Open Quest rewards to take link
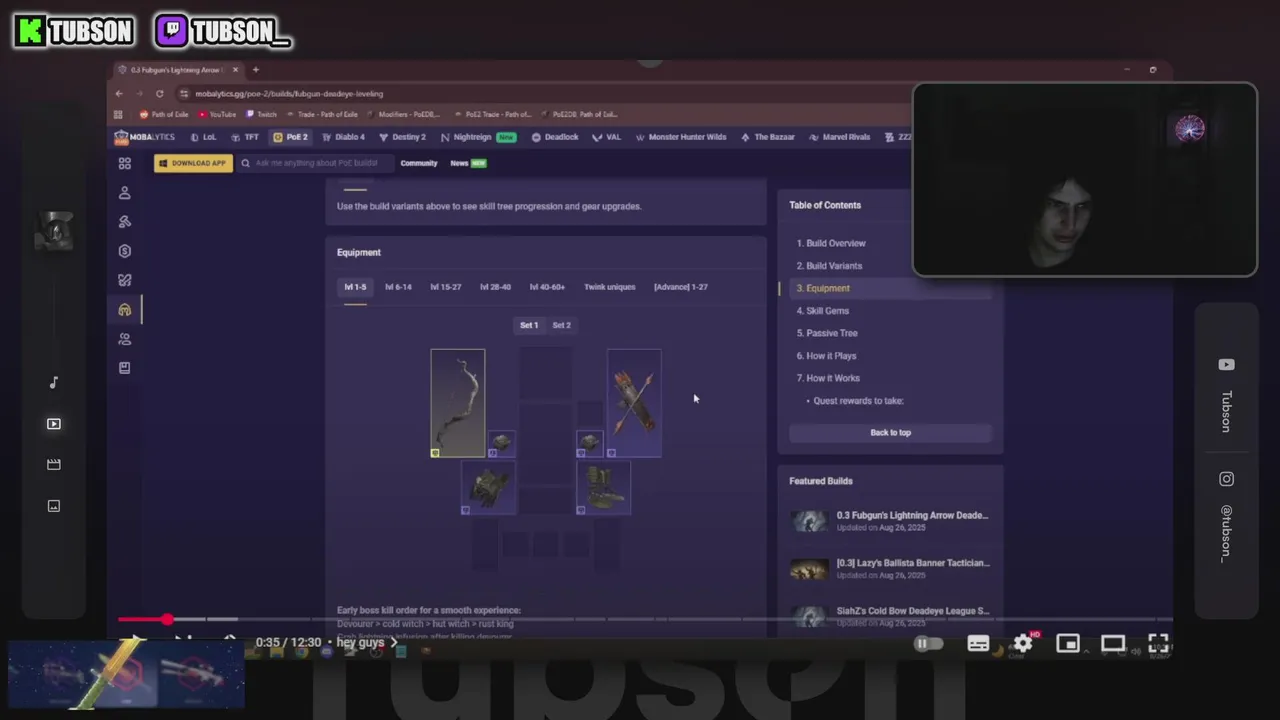Viewport: 1280px width, 720px height. click(858, 401)
